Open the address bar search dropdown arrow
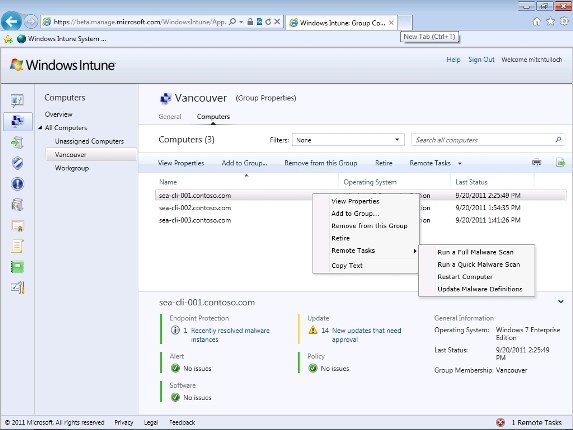 click(x=241, y=22)
